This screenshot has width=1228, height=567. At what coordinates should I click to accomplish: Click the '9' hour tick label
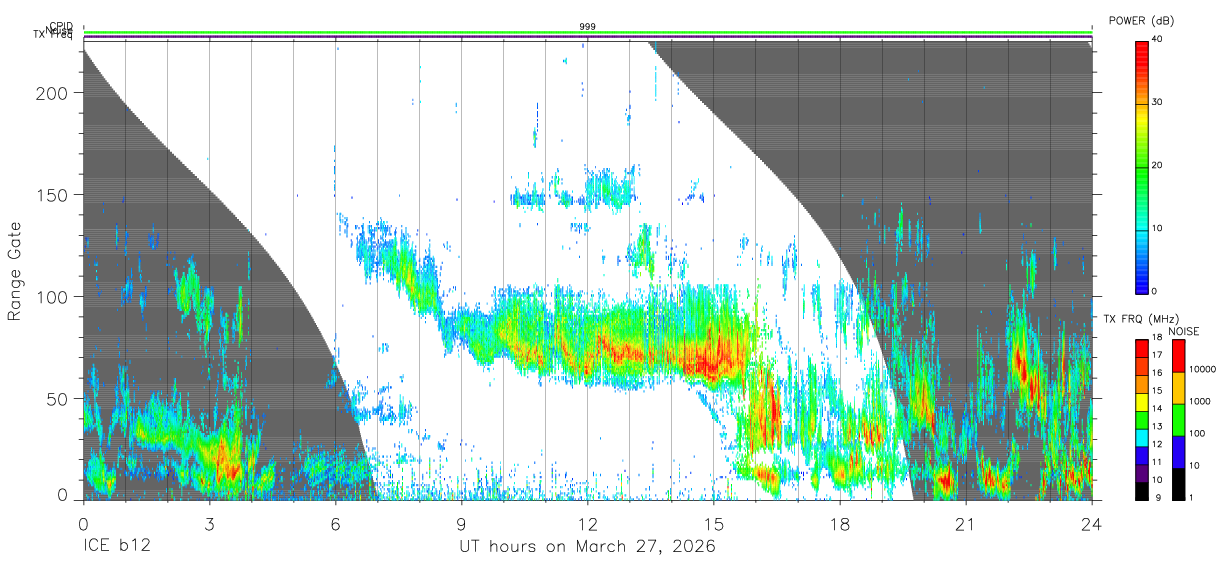coord(461,523)
